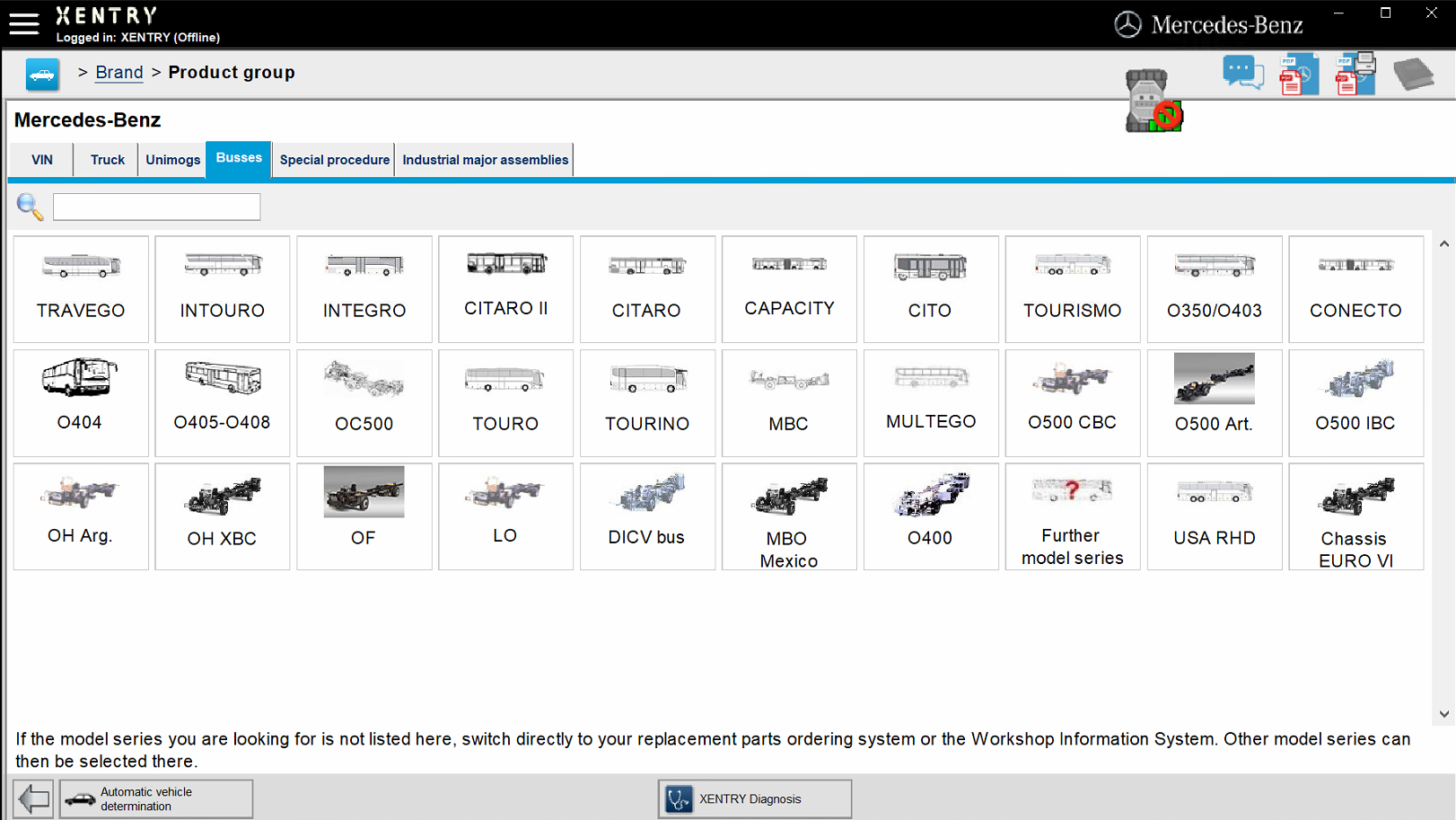Click inside the model search field
The width and height of the screenshot is (1456, 820).
[x=156, y=207]
